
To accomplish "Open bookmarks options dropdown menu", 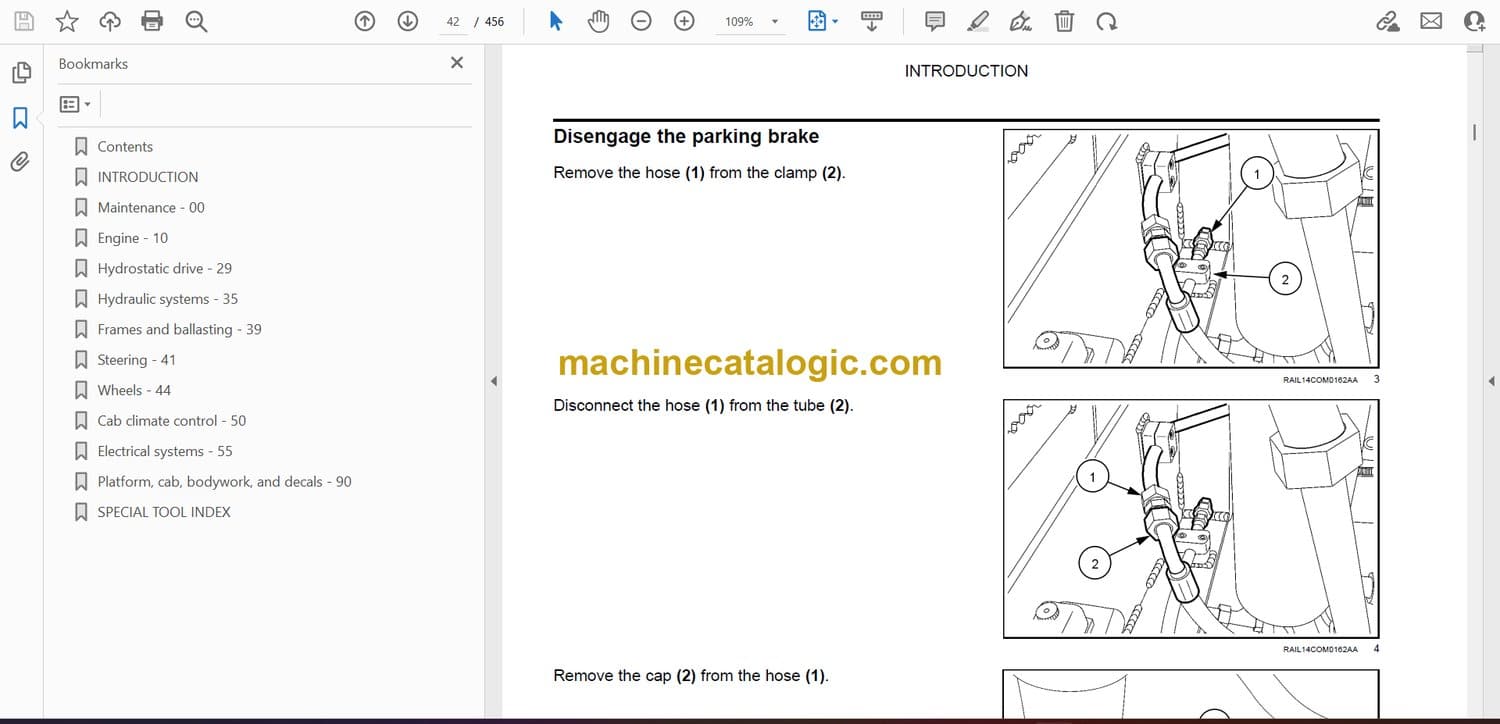I will point(75,104).
